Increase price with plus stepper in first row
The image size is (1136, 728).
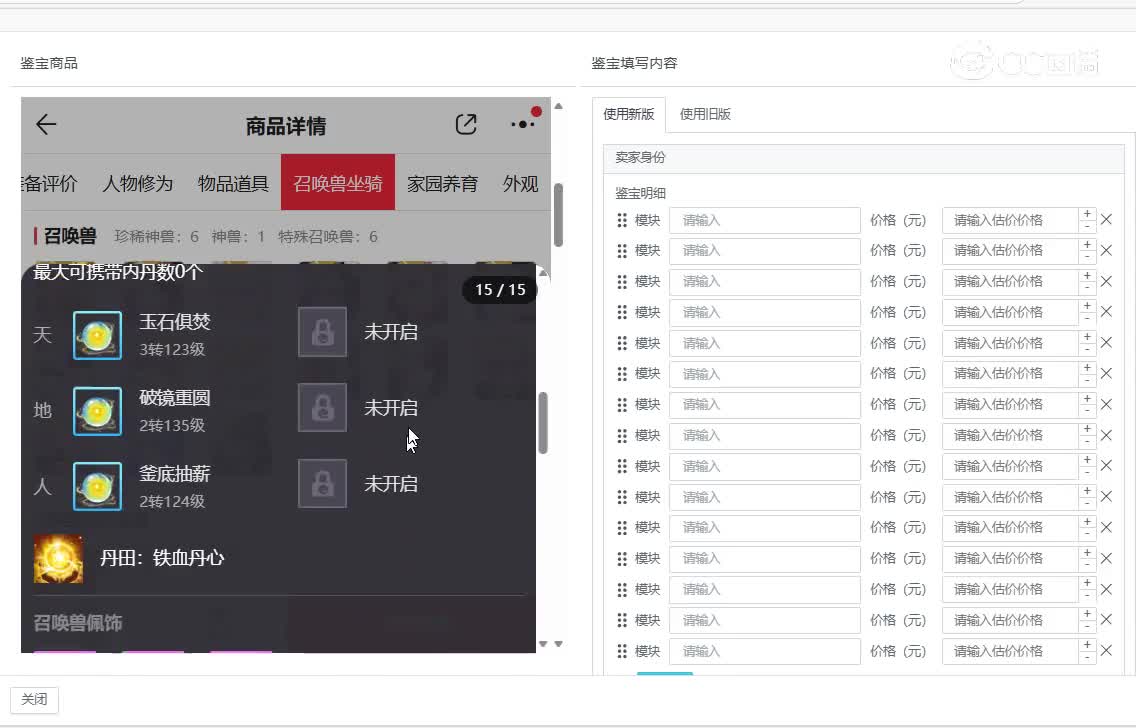pos(1087,214)
